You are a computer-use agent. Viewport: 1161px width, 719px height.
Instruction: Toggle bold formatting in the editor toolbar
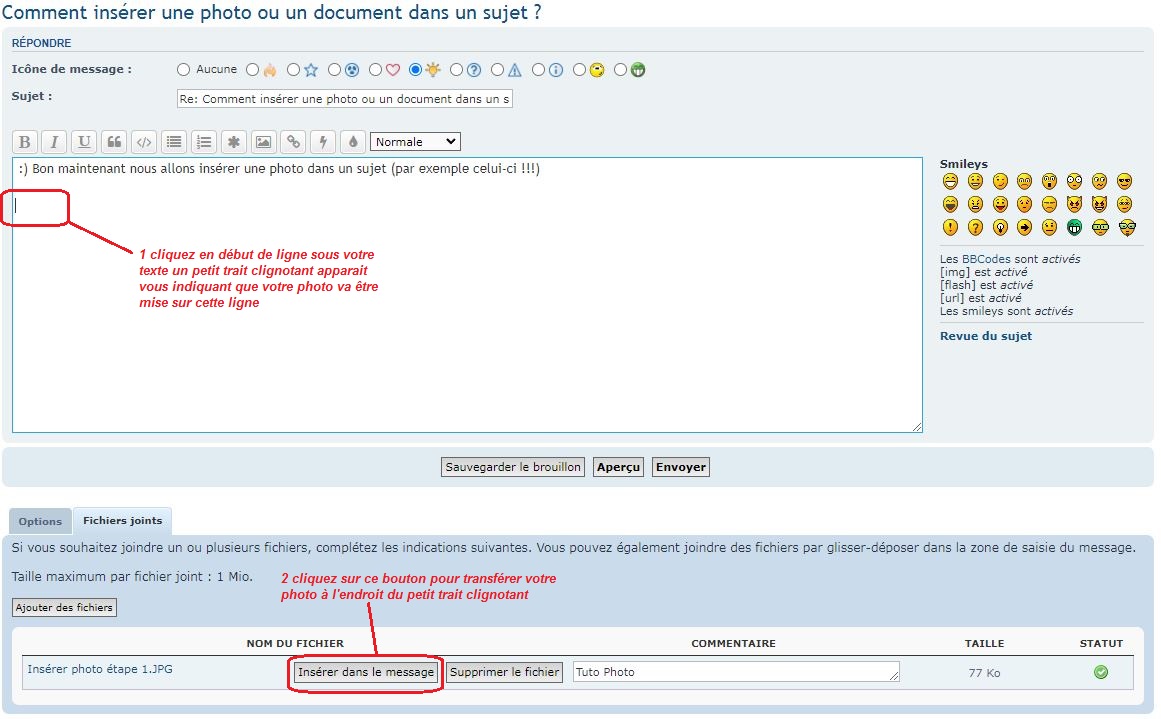(x=25, y=142)
